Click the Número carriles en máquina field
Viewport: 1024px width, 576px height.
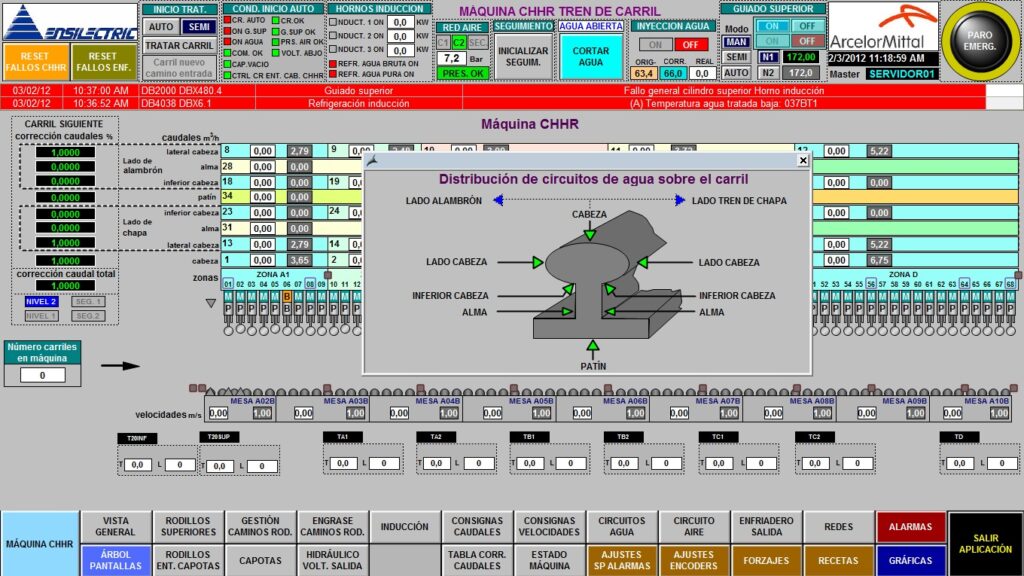(41, 376)
